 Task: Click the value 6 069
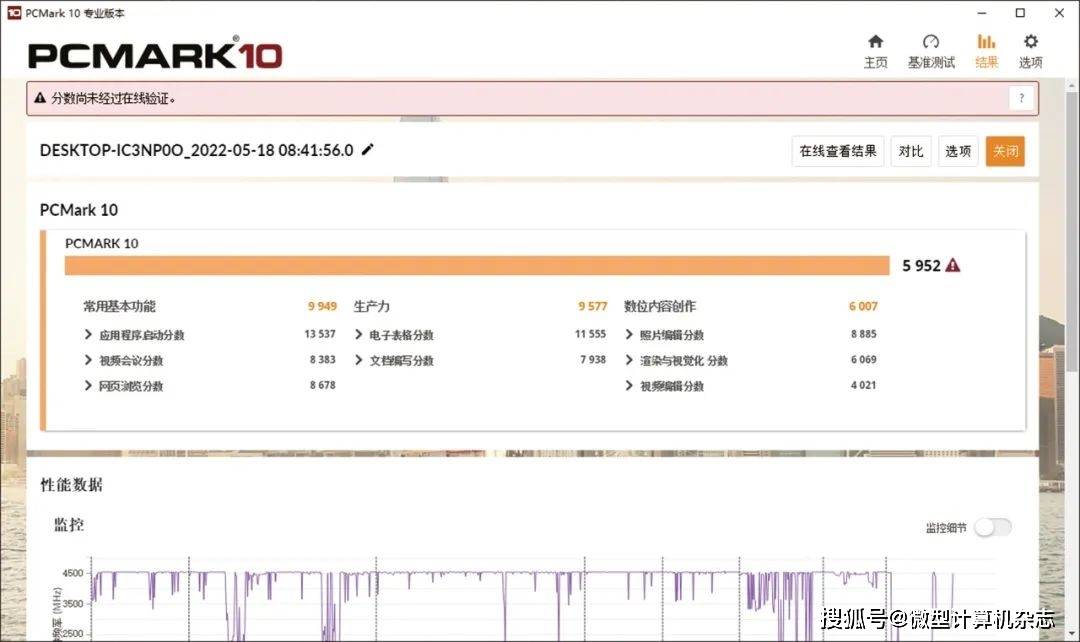864,360
